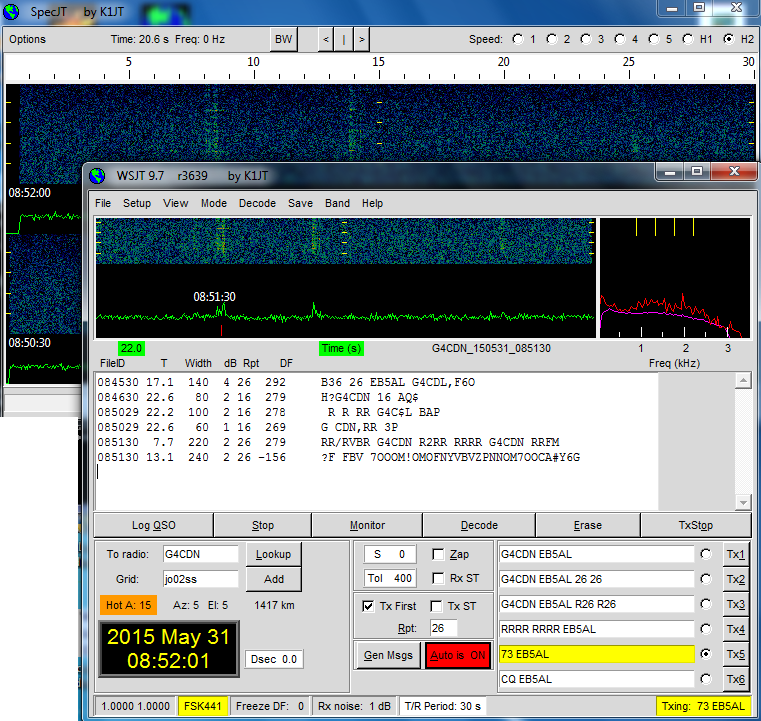Select radio button for CQ EB5AL message
Viewport: 761px width, 721px height.
[x=706, y=679]
